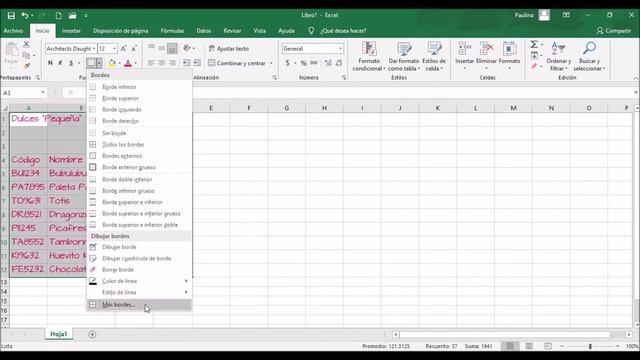Click the text orientation icon
The height and width of the screenshot is (360, 640).
click(x=187, y=48)
